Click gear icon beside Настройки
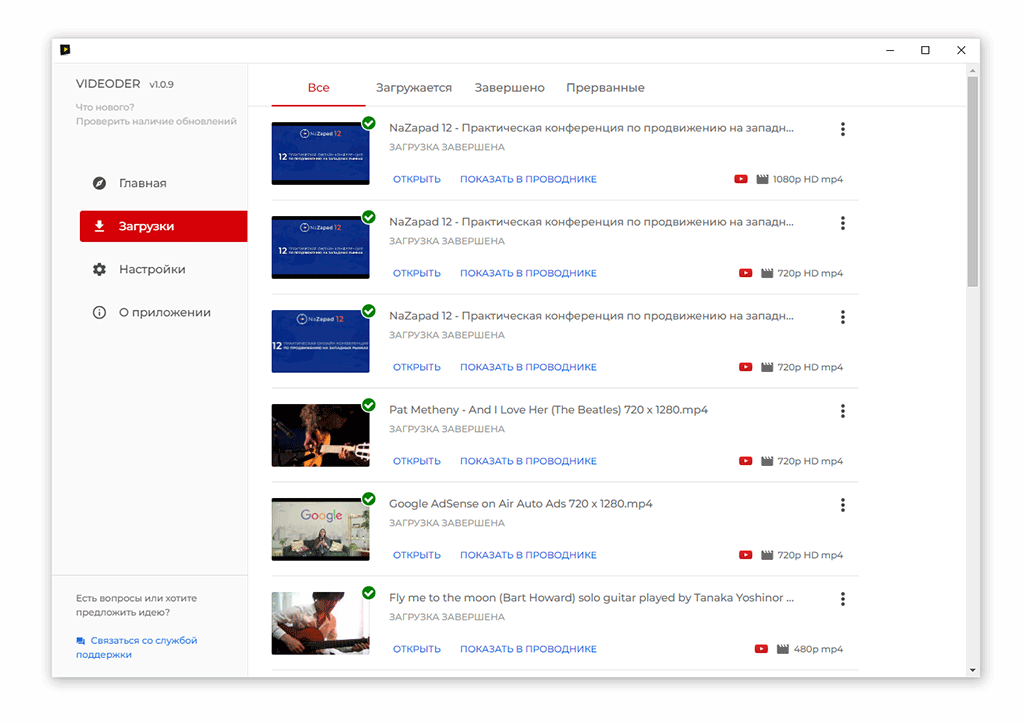The width and height of the screenshot is (1024, 722). [99, 270]
